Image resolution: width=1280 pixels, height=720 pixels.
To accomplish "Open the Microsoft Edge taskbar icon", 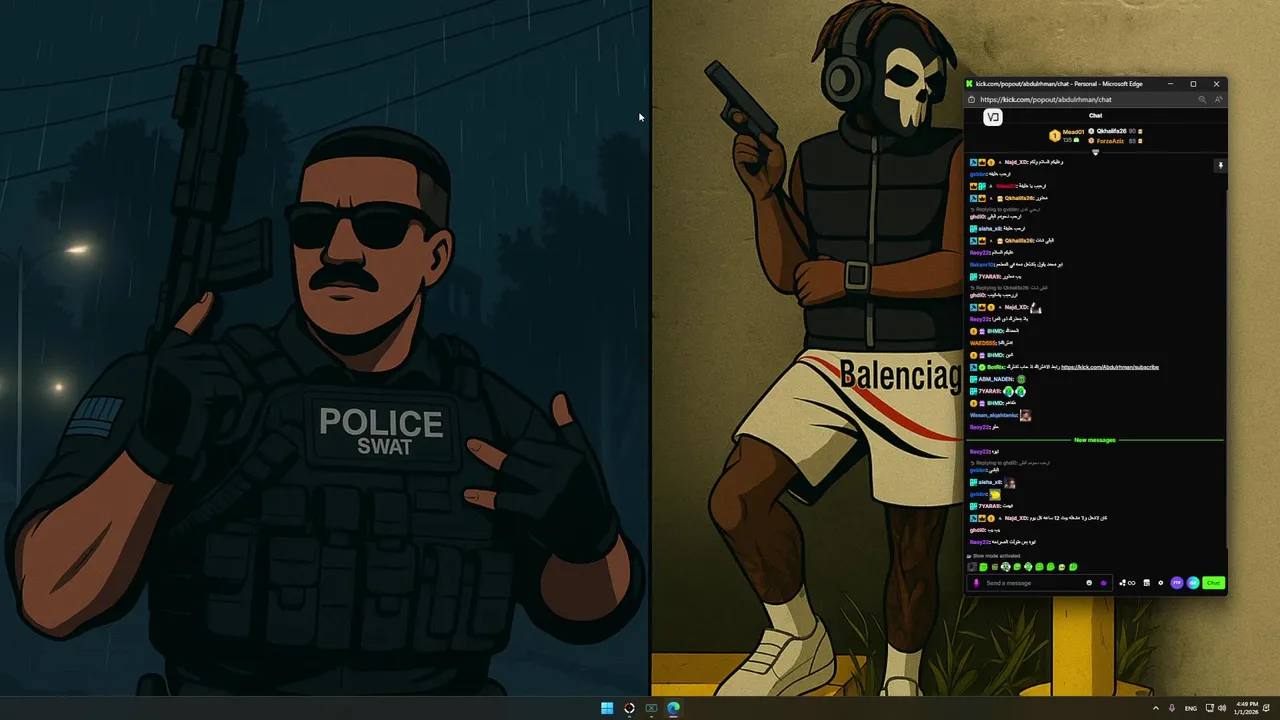I will click(673, 708).
